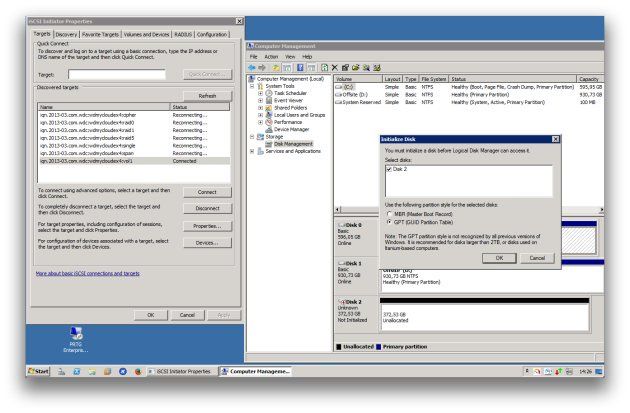Click the Up one level folder icon
The height and width of the screenshot is (413, 630).
tap(276, 67)
